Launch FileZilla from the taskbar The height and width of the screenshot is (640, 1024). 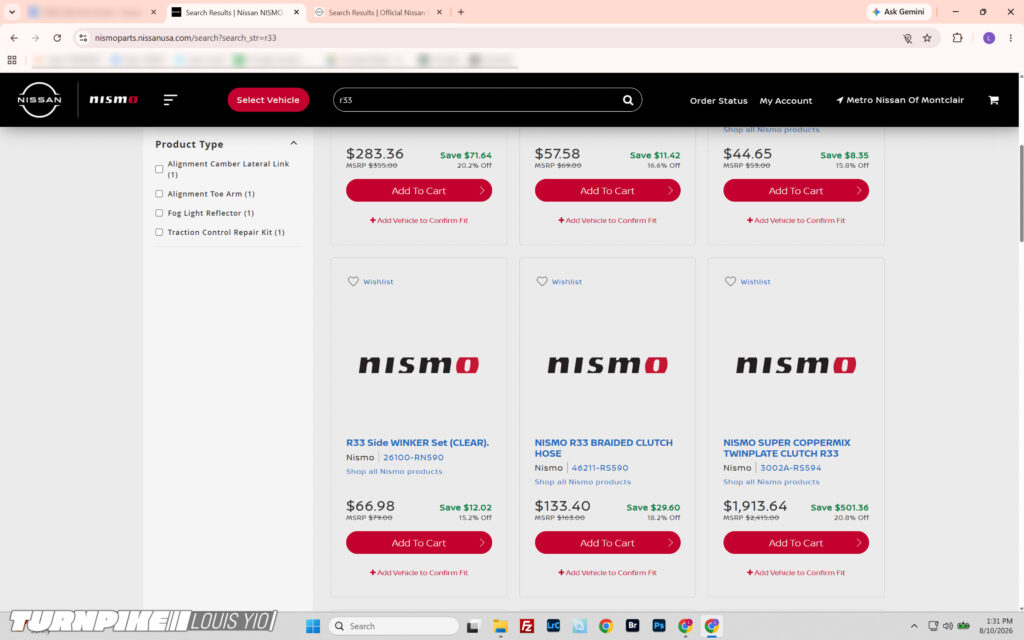[526, 626]
